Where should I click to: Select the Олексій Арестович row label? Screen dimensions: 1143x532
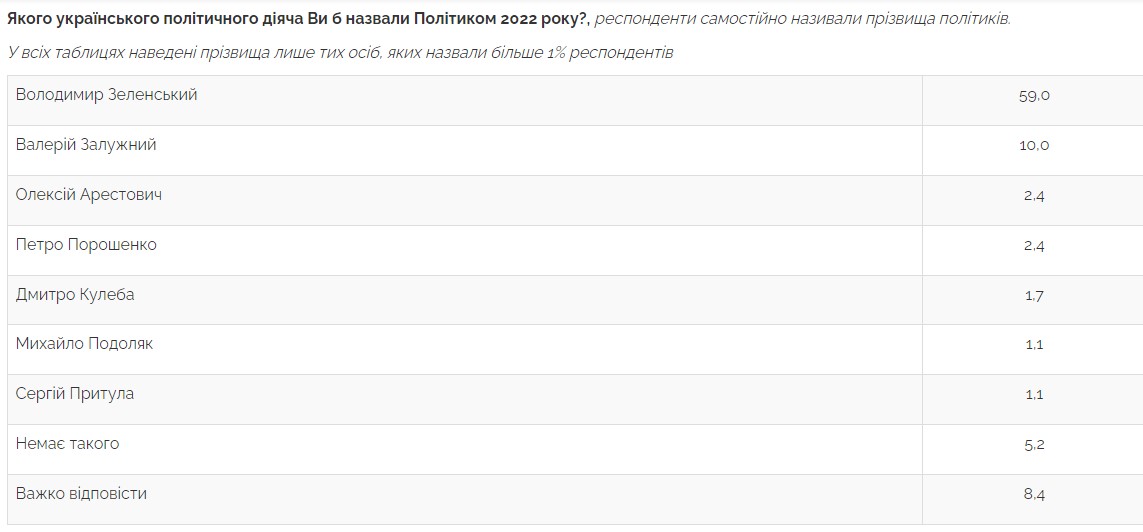tap(89, 195)
